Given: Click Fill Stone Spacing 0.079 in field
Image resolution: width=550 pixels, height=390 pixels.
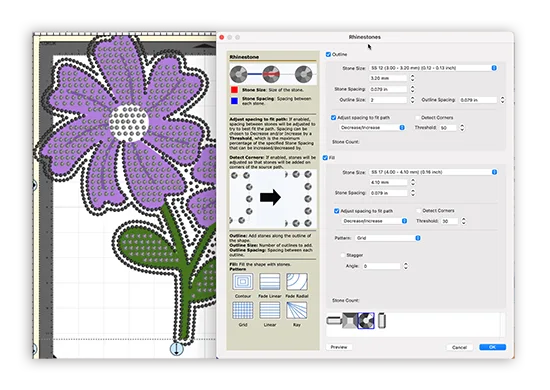Looking at the screenshot, I should [x=389, y=193].
